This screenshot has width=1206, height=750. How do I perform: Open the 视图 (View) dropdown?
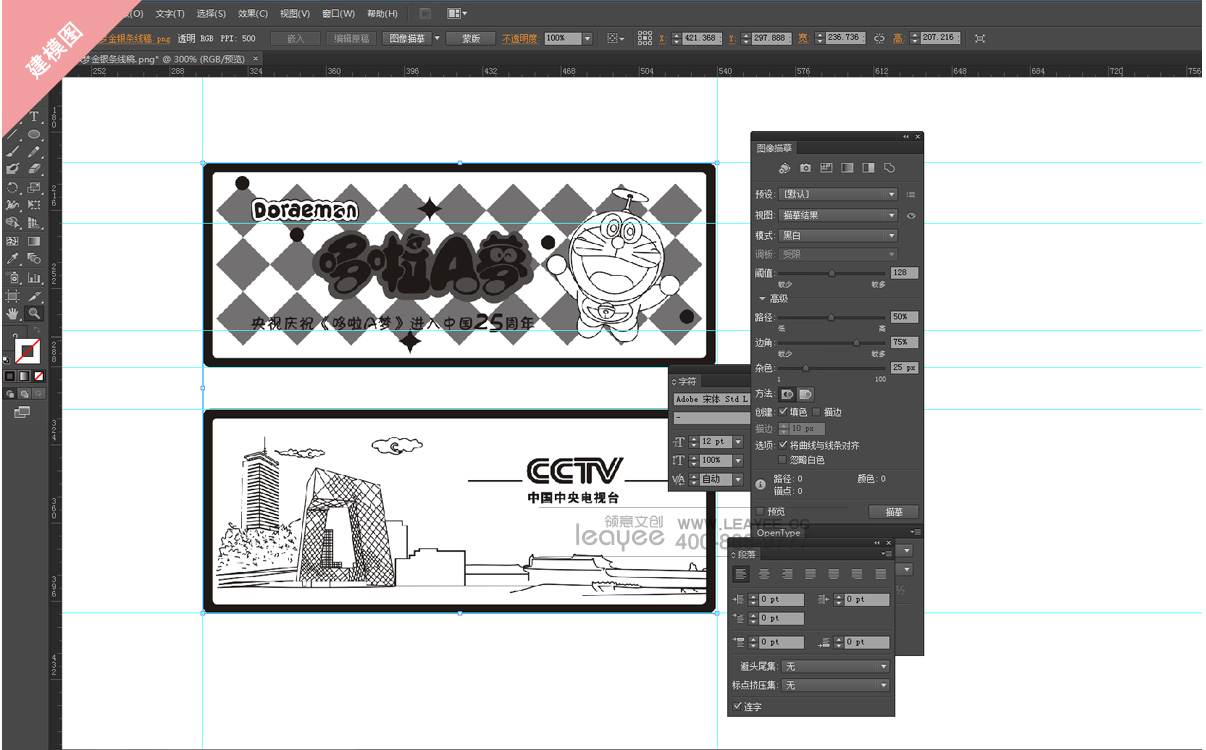coord(838,215)
